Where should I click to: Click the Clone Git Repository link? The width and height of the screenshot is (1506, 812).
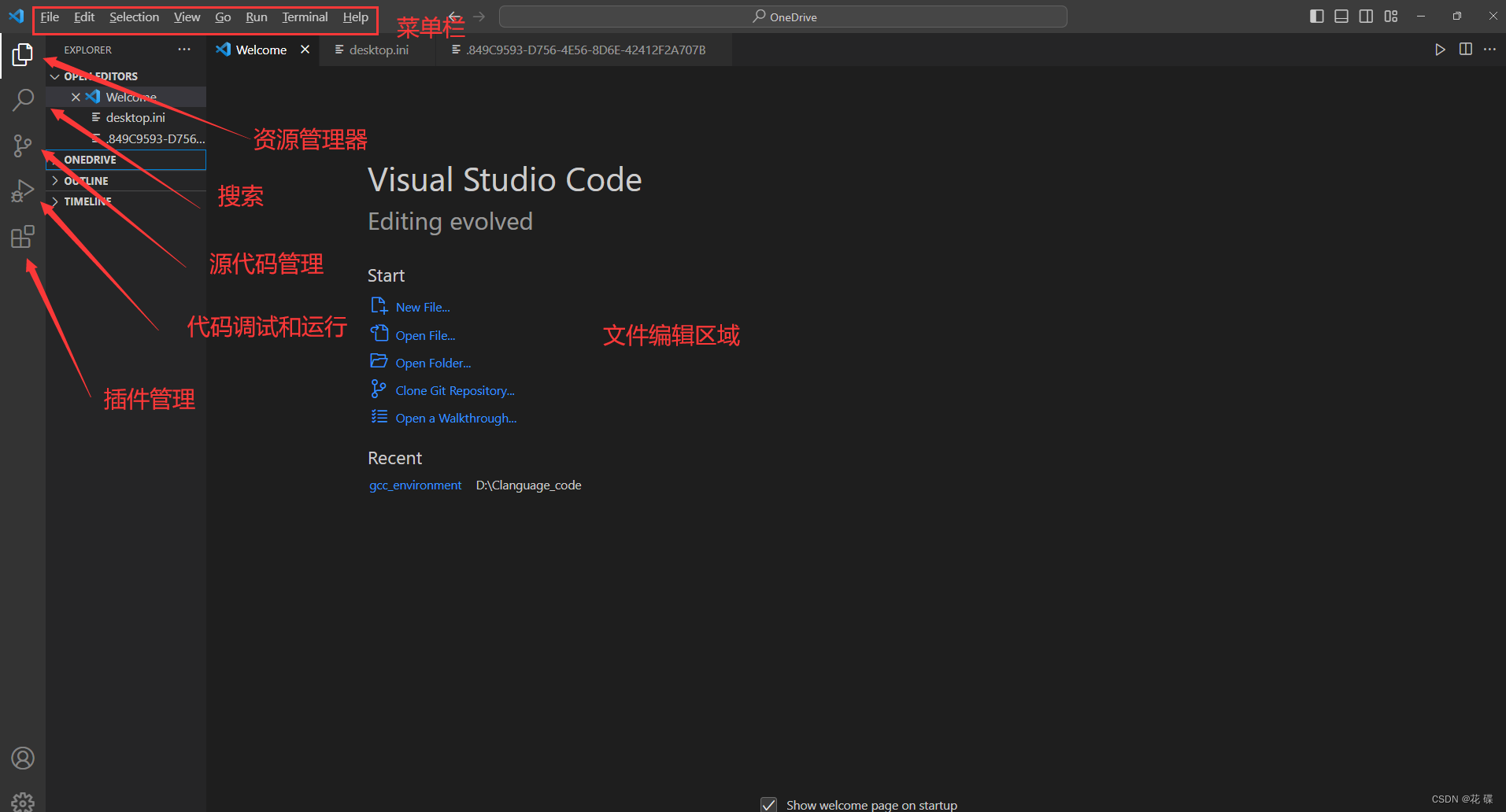click(x=454, y=389)
